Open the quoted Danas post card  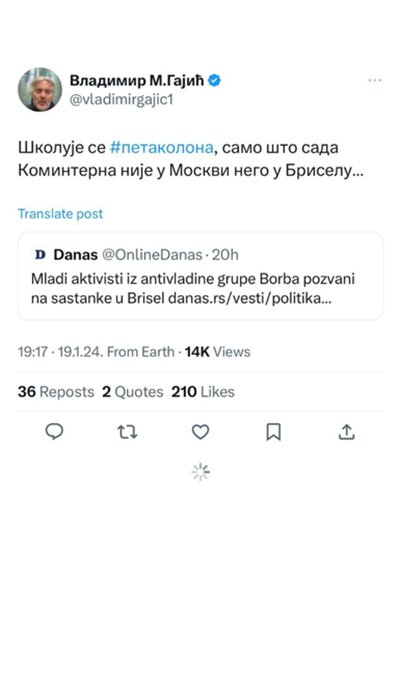(x=201, y=276)
